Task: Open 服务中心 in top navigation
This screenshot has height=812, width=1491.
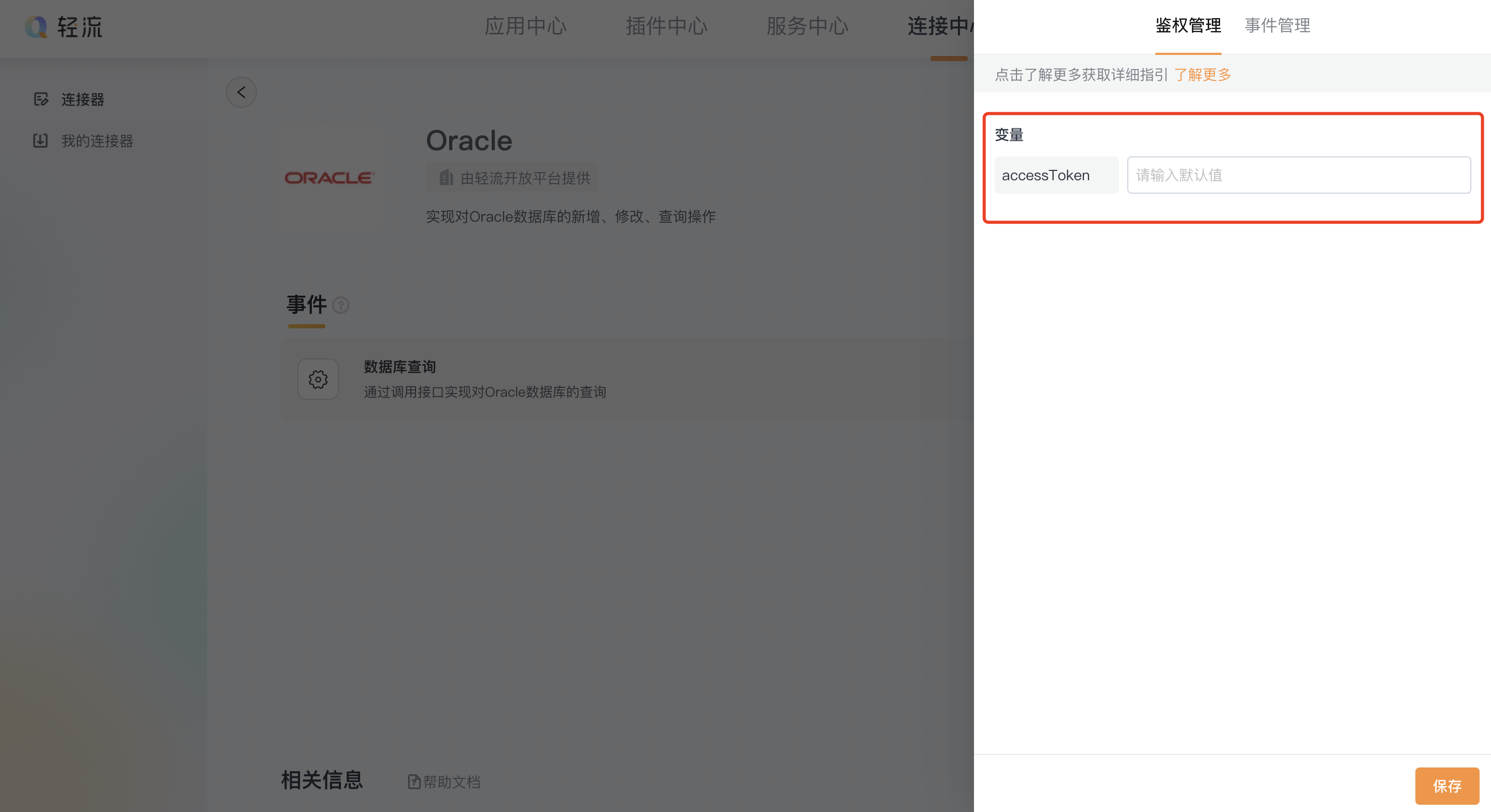Action: (x=808, y=26)
